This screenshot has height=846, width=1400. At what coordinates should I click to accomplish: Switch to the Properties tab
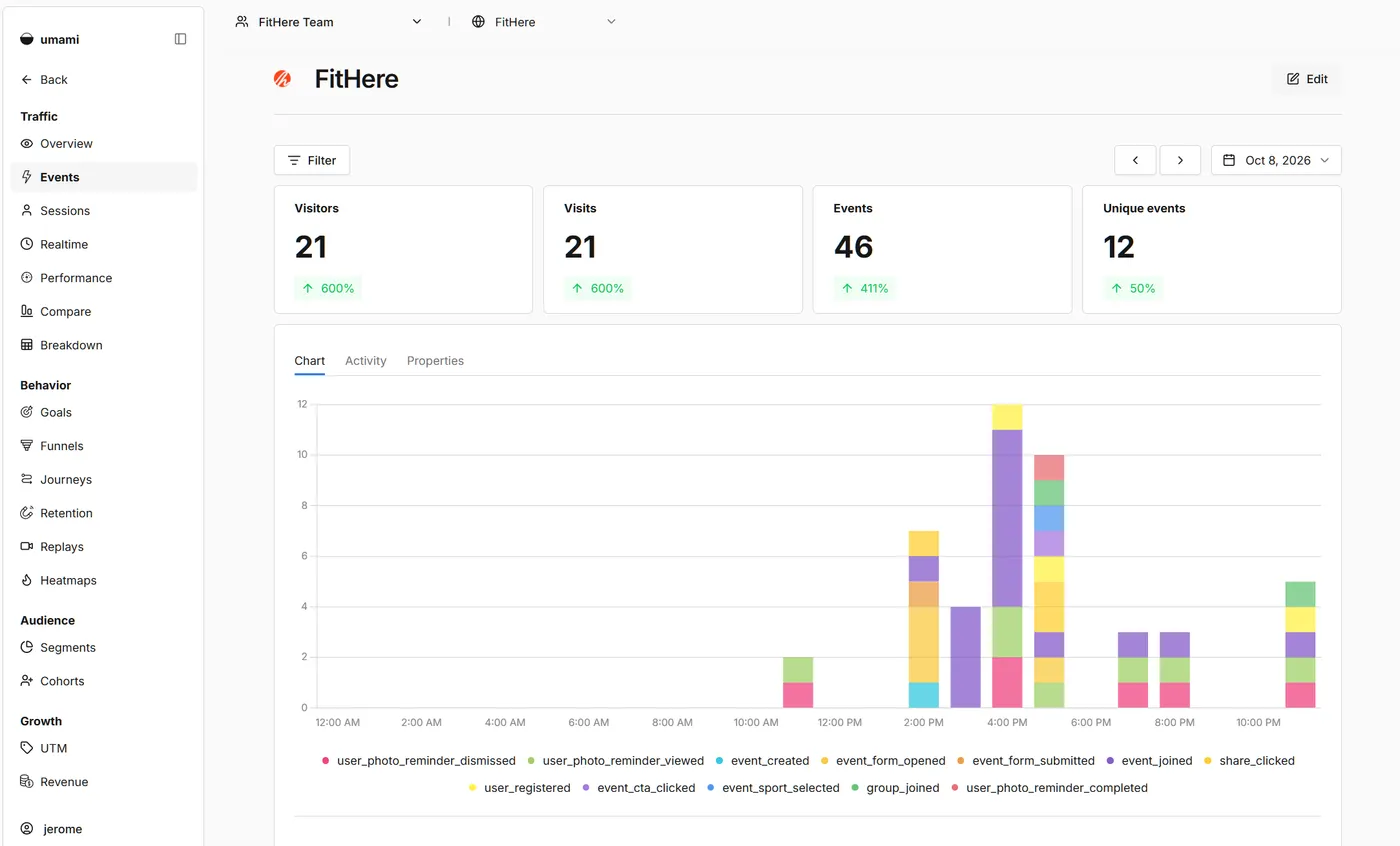435,361
